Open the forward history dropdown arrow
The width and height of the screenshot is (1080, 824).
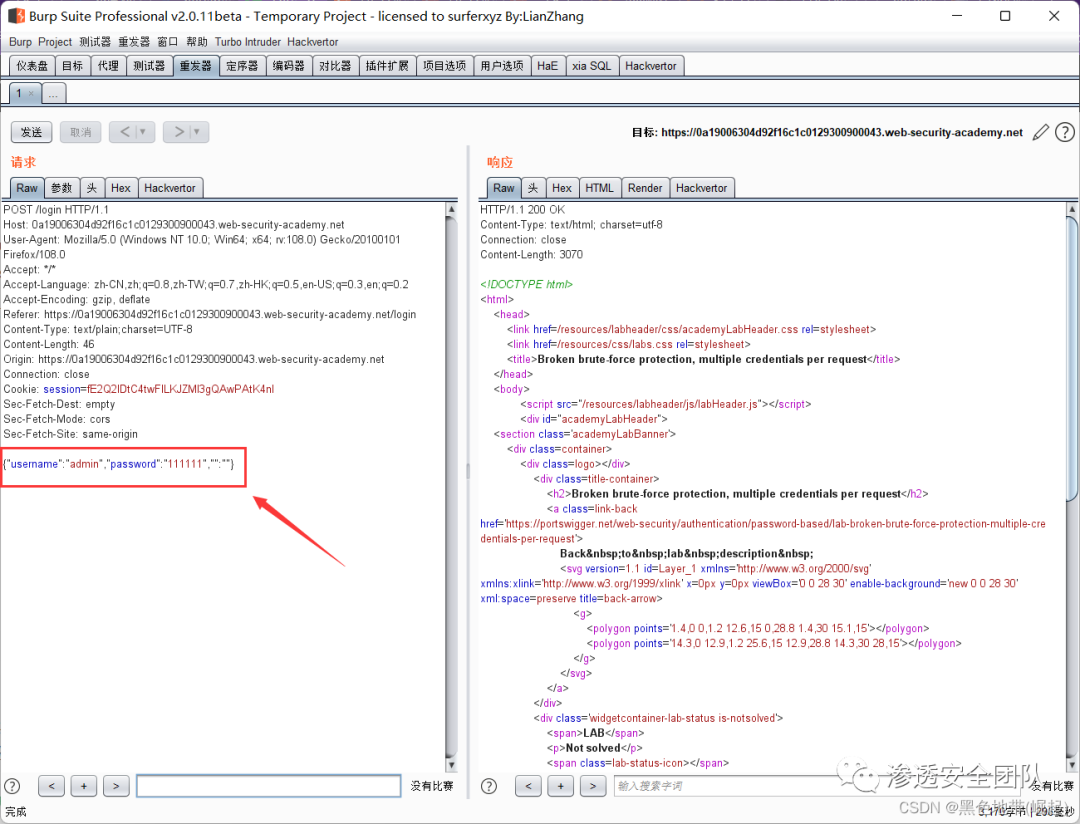click(196, 132)
